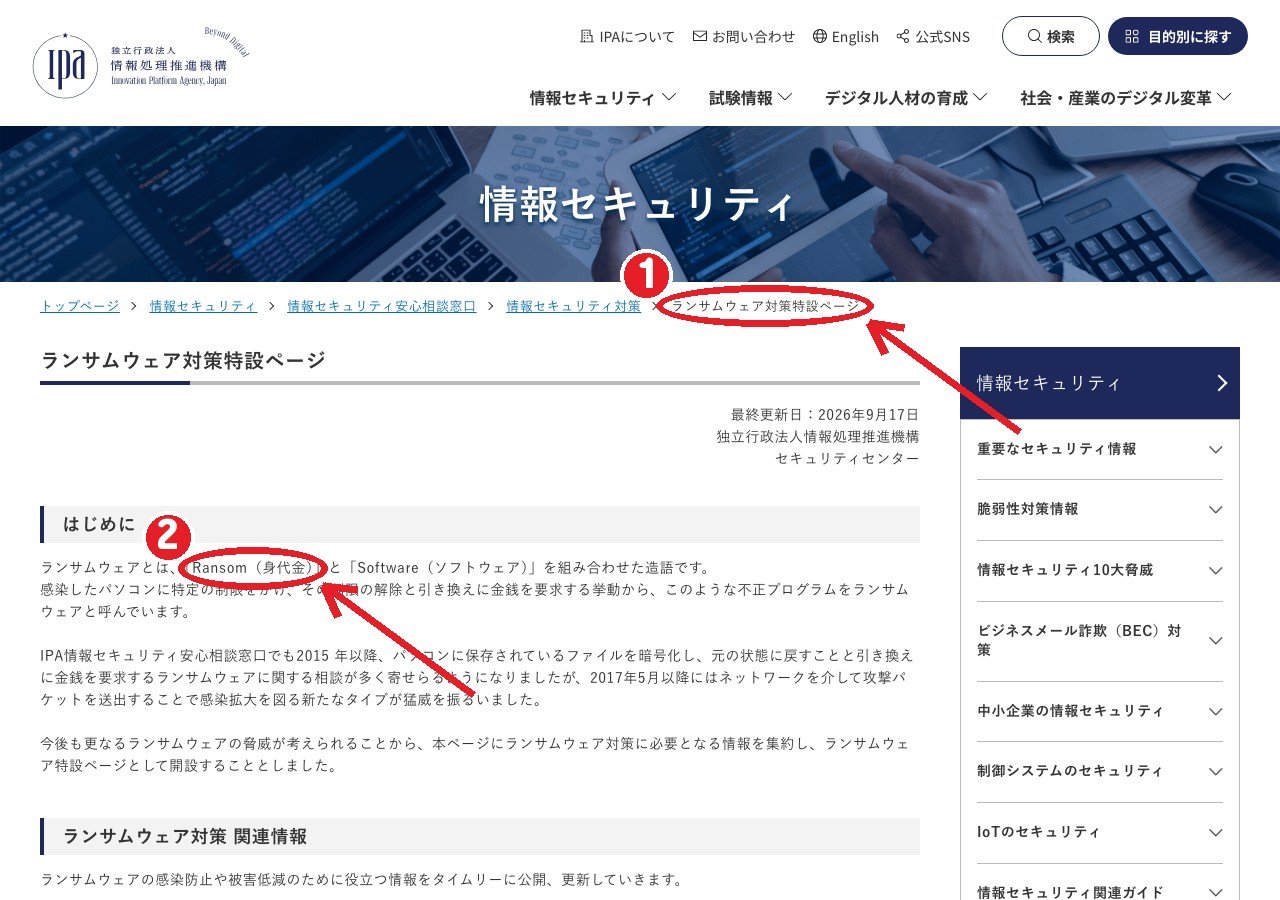Open the 目的別に探す button
This screenshot has height=900, width=1280.
pos(1178,36)
